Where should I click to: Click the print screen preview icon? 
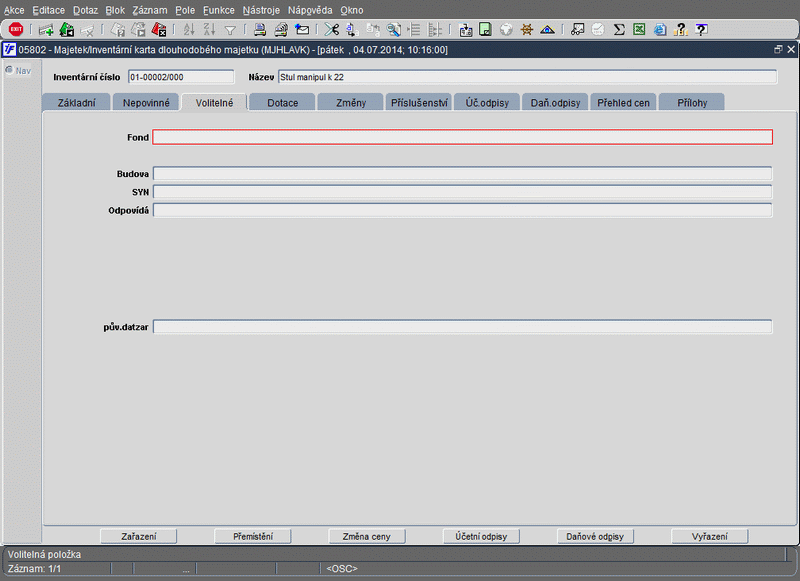(x=281, y=30)
